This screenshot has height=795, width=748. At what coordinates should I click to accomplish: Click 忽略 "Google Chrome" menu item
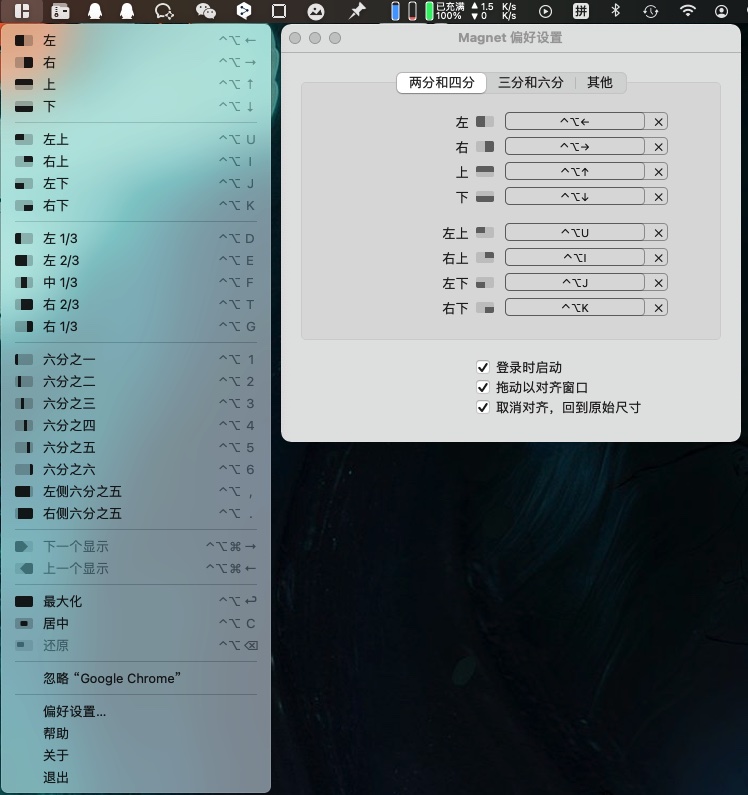tap(135, 678)
